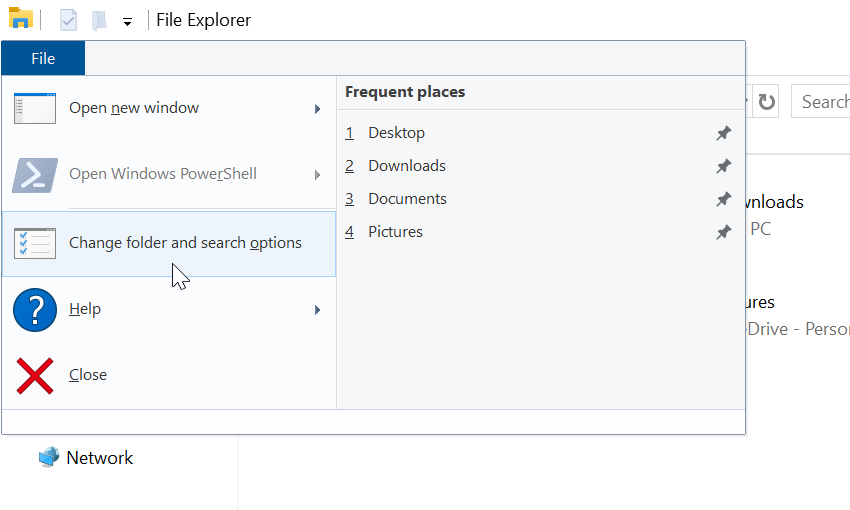Click the New folder quick access icon
This screenshot has width=850, height=510.
tap(99, 21)
